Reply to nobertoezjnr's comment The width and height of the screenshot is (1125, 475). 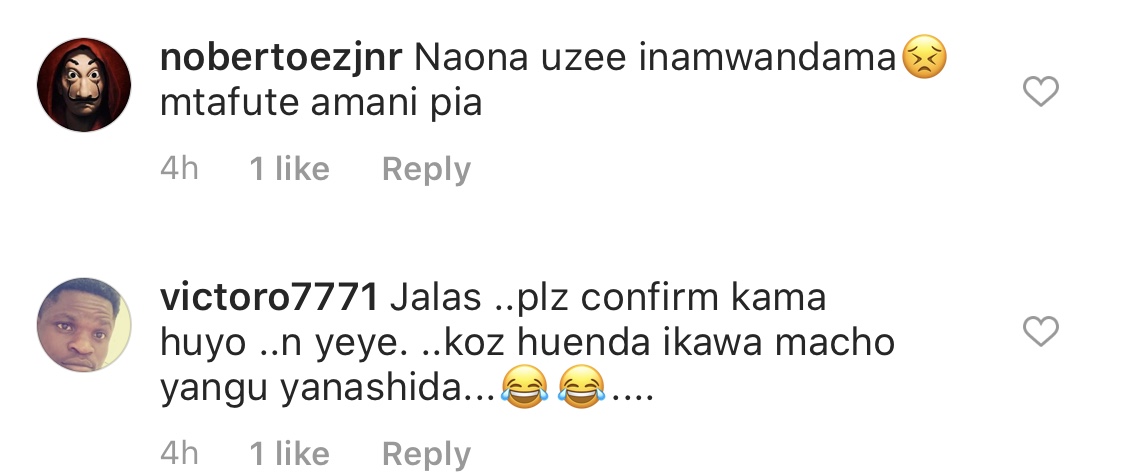[426, 170]
